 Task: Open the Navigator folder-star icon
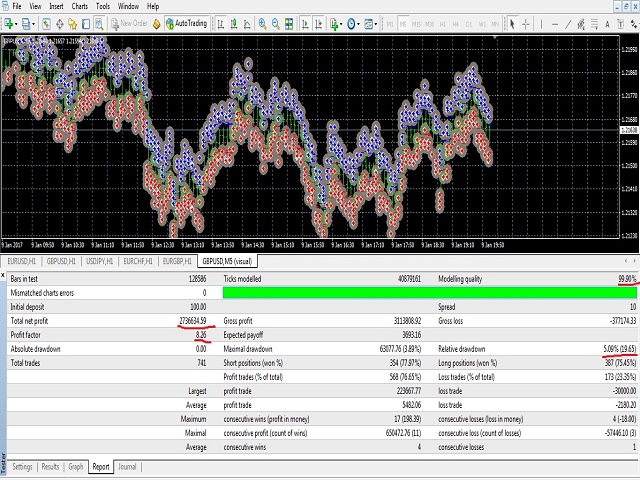click(x=73, y=24)
